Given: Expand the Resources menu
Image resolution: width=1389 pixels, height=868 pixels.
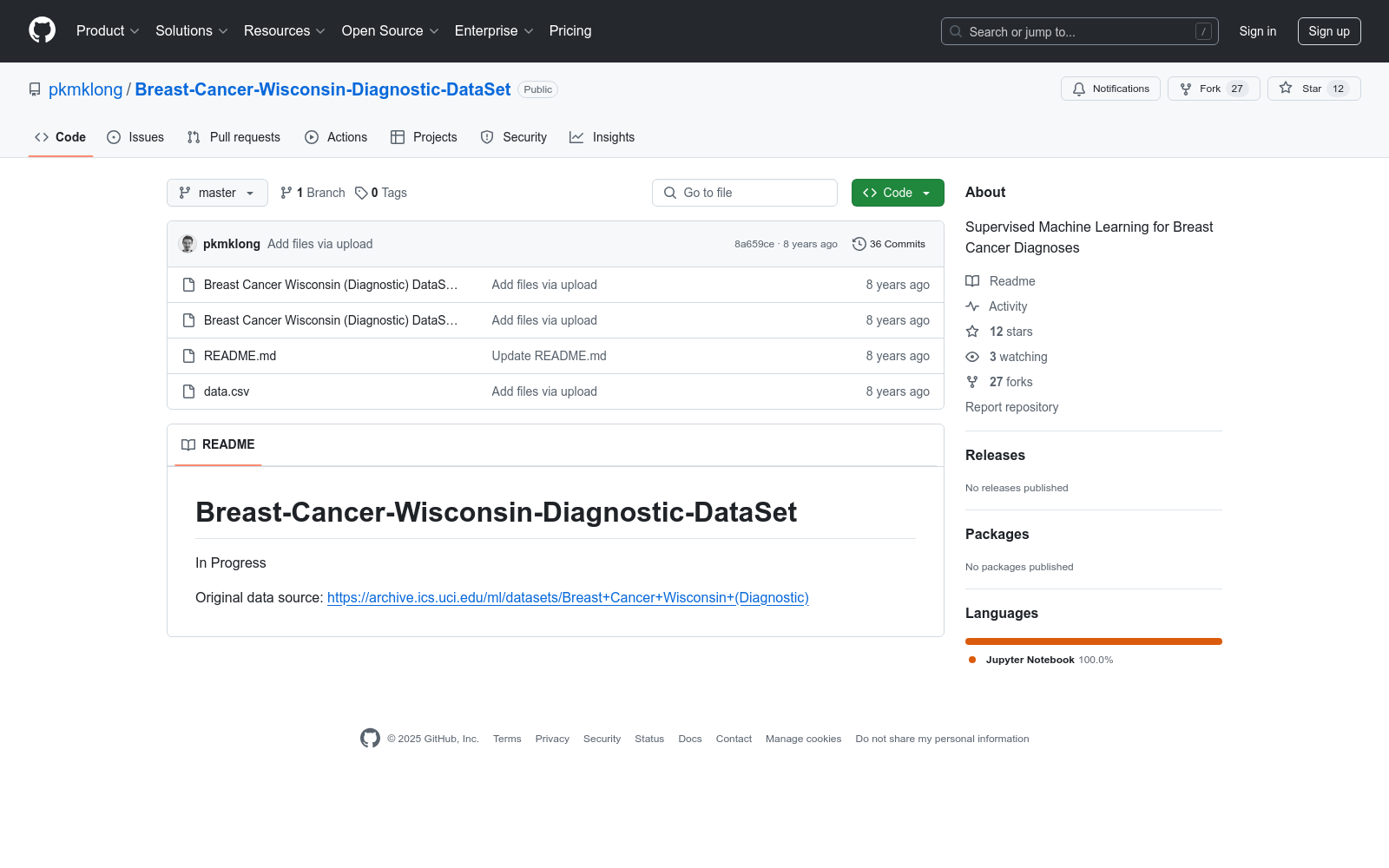Looking at the screenshot, I should tap(285, 31).
